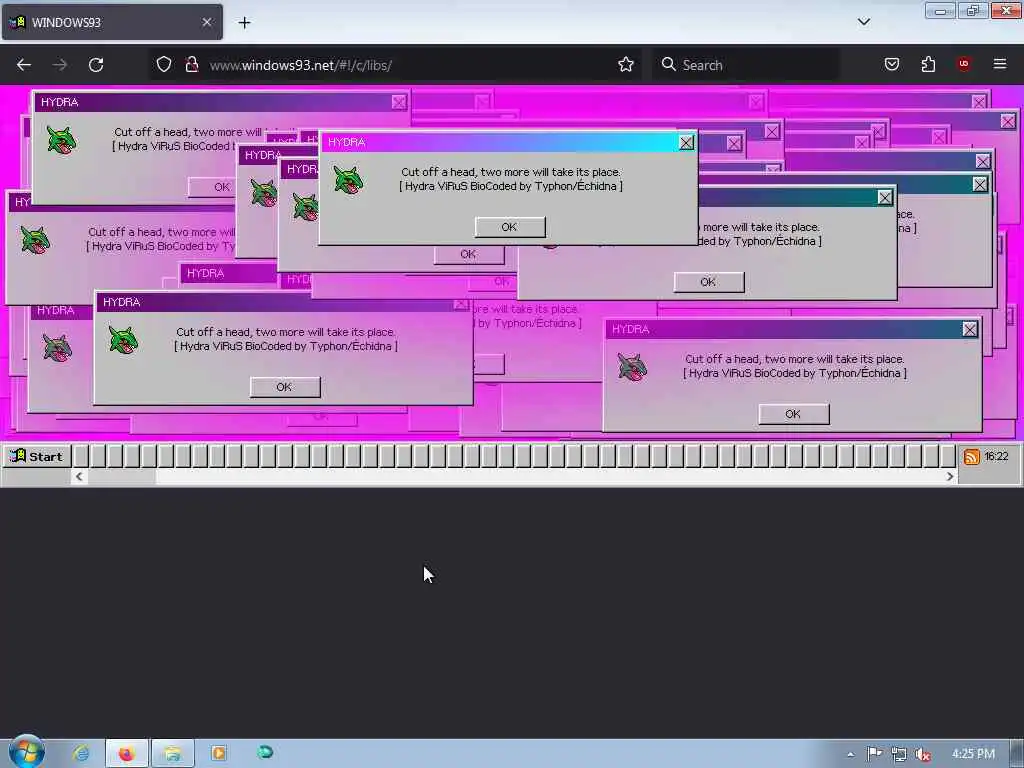Click the Firefox taskbar button
1024x768 pixels.
(x=127, y=754)
